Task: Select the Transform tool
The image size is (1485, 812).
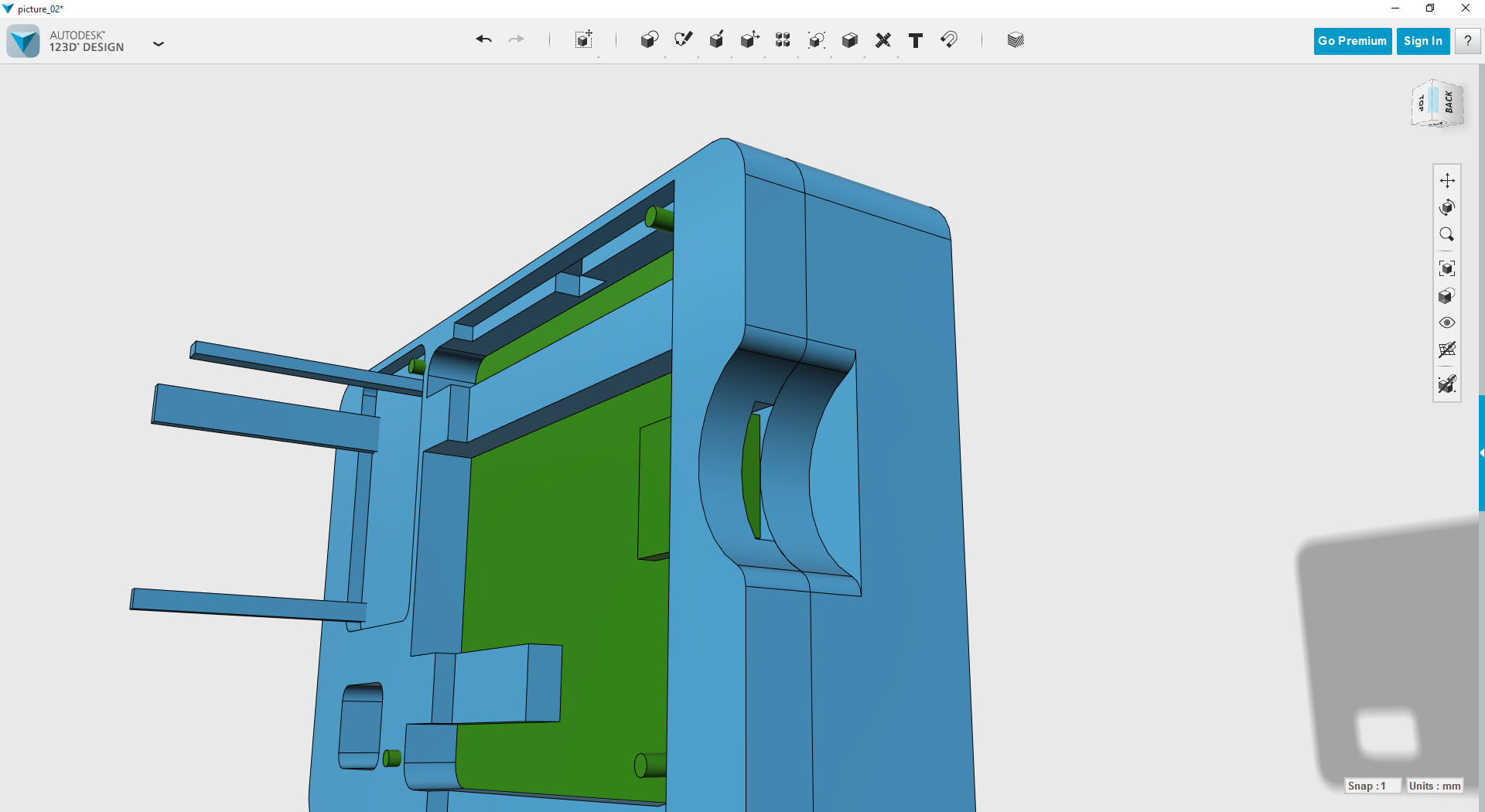Action: pos(582,39)
